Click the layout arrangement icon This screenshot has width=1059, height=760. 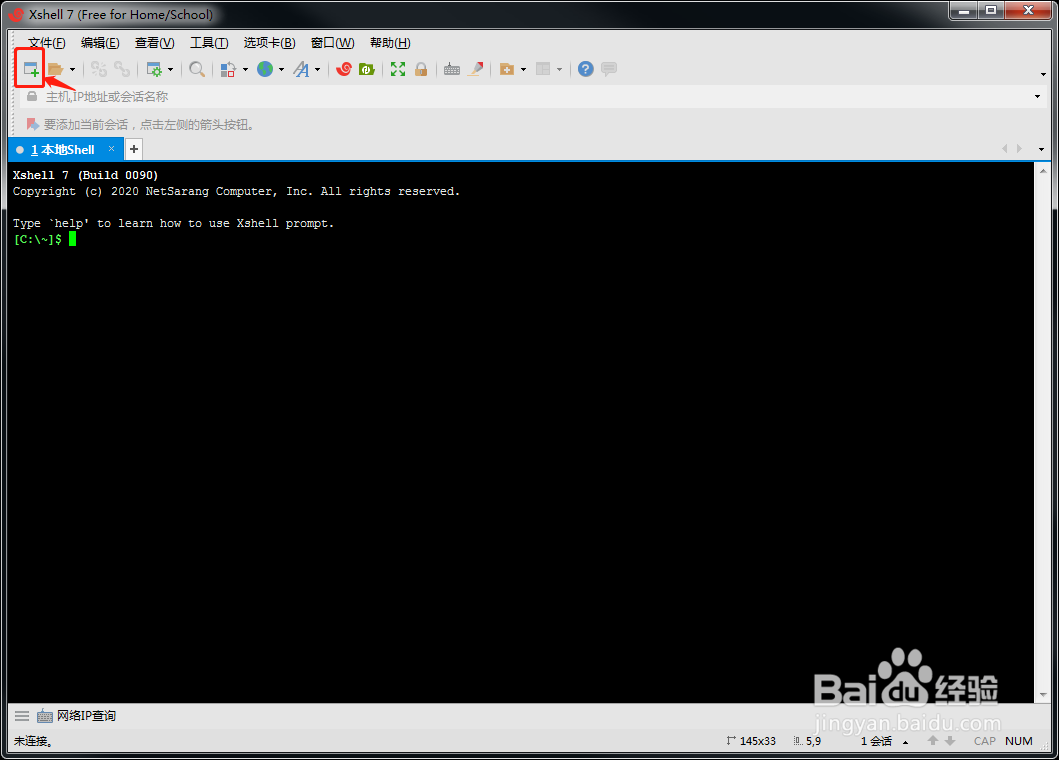(x=543, y=69)
